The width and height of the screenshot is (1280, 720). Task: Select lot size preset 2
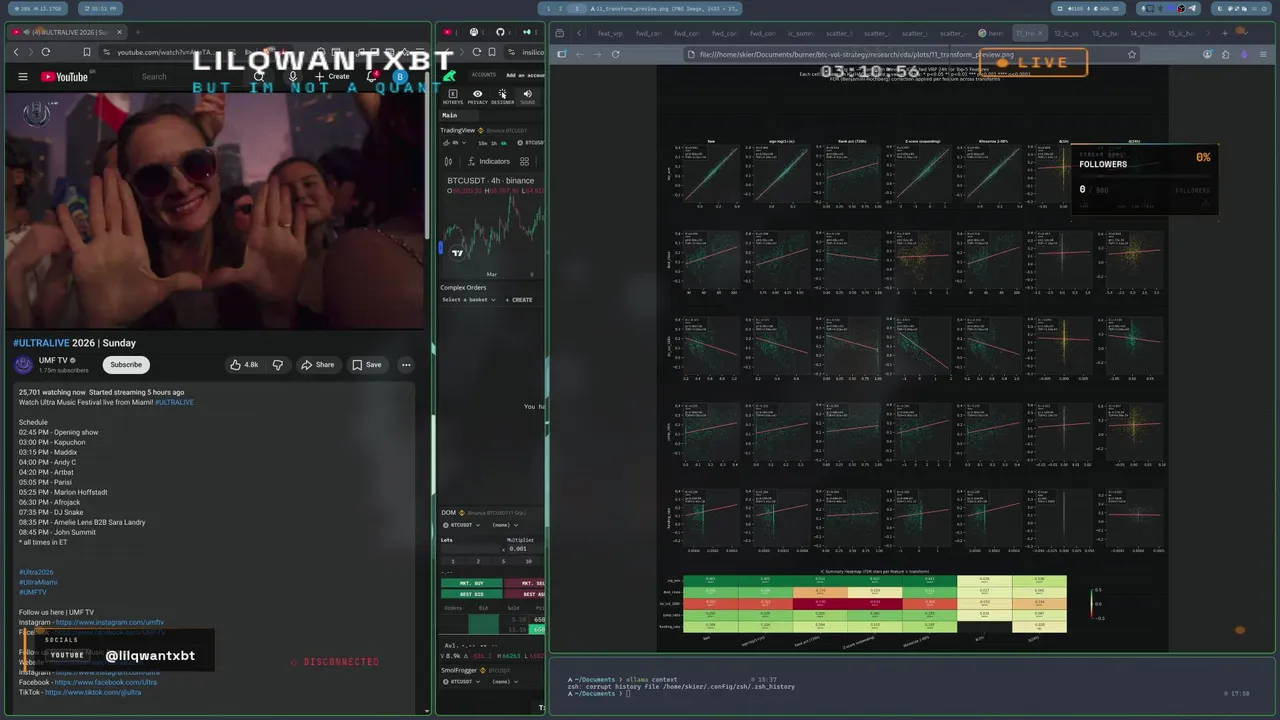(x=478, y=561)
